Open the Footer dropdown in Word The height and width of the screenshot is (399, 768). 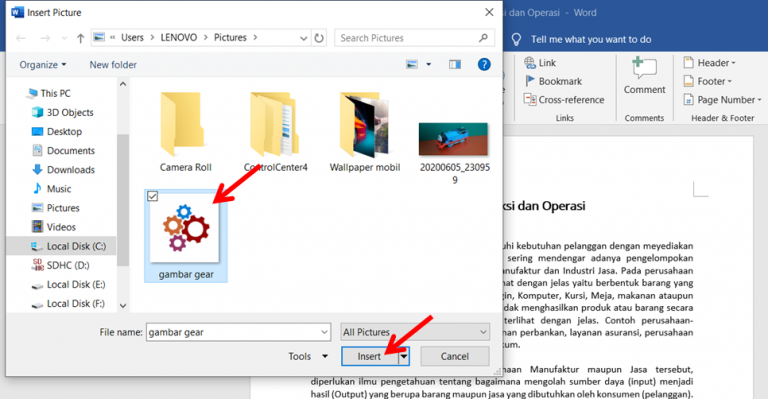click(708, 81)
